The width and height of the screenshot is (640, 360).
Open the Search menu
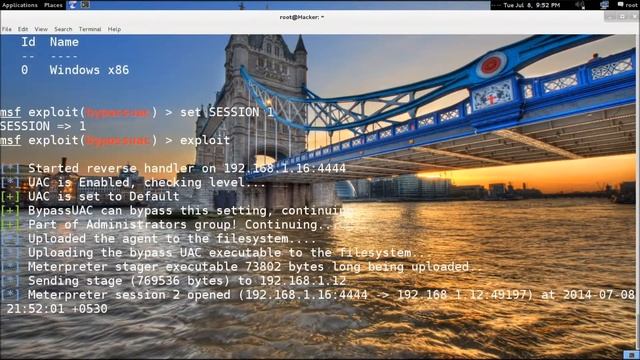click(63, 29)
